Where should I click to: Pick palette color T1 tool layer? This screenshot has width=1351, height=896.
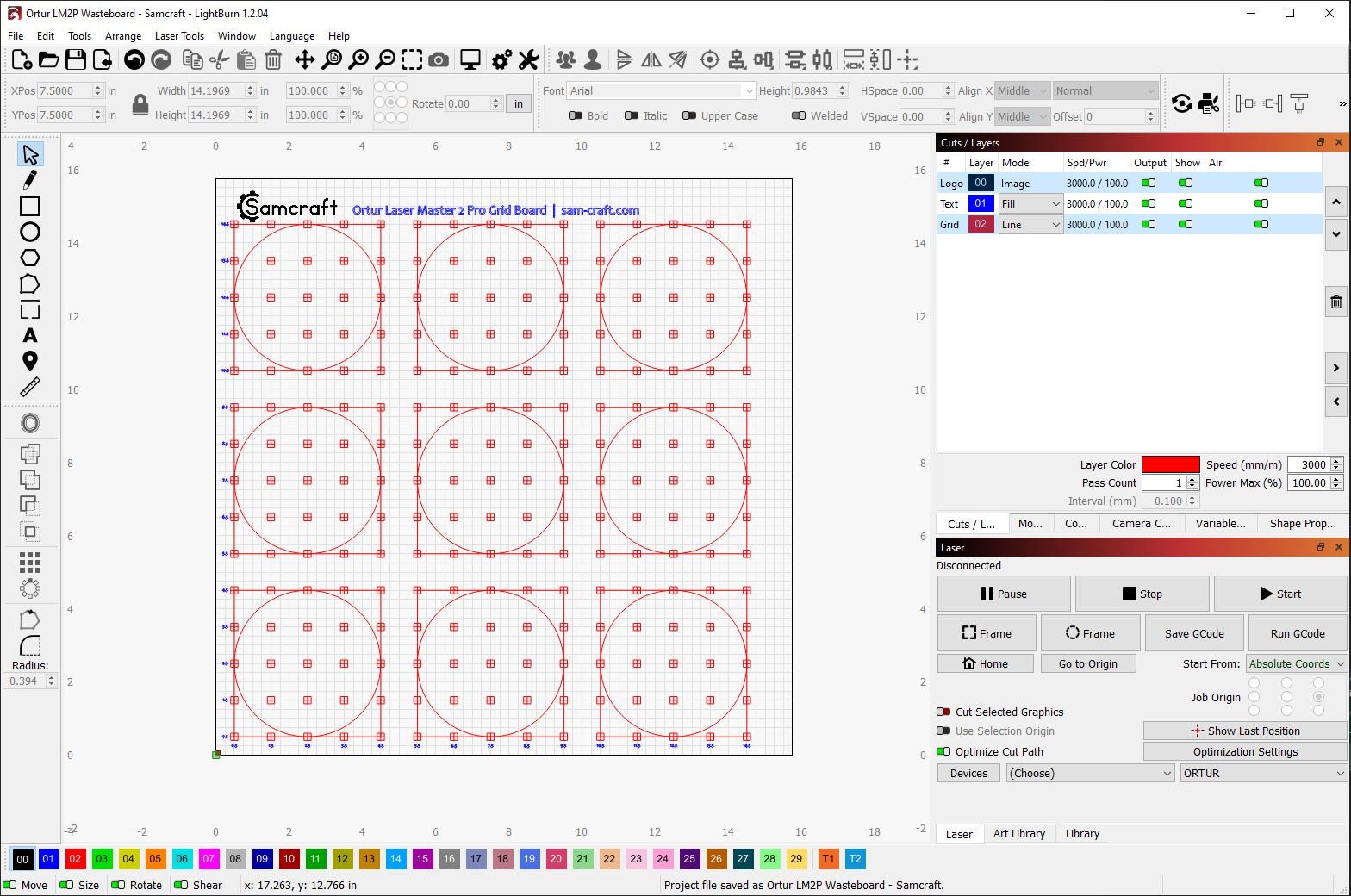click(x=828, y=859)
